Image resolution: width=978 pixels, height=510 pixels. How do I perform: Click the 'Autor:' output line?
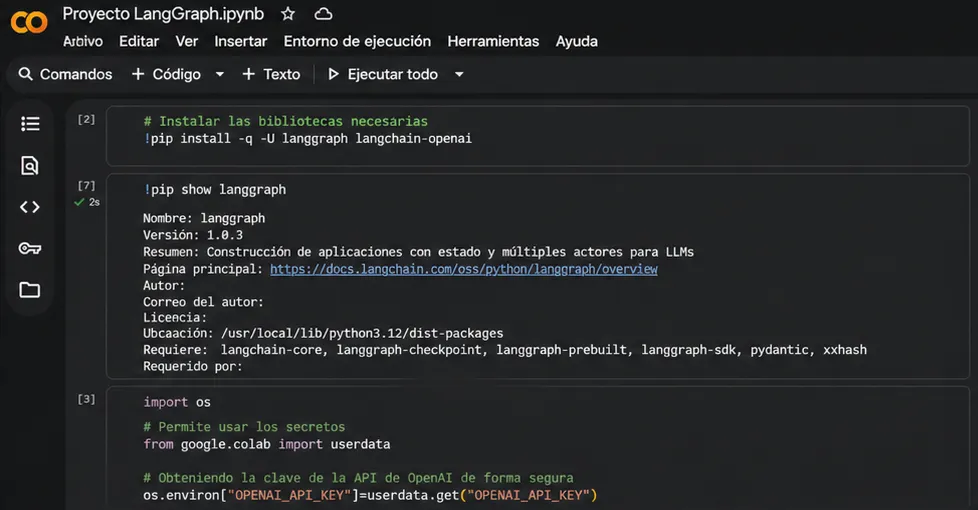(x=164, y=286)
